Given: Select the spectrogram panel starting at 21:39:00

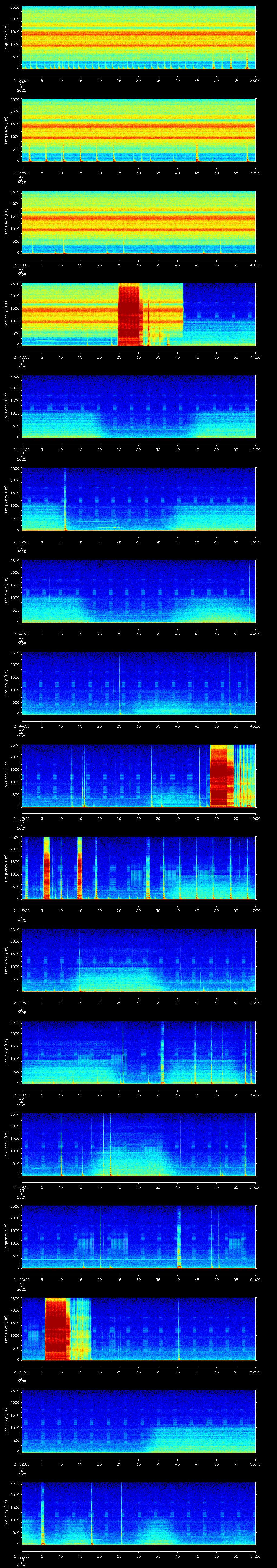Looking at the screenshot, I should click(x=139, y=223).
